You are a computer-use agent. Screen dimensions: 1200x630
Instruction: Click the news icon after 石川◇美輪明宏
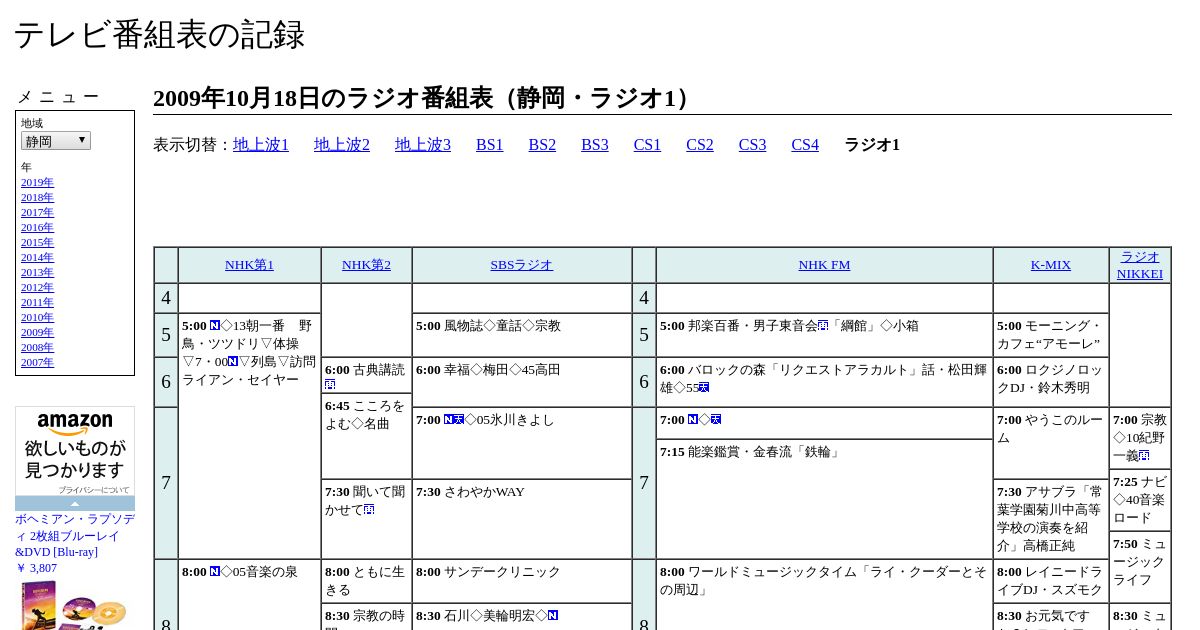pos(553,616)
